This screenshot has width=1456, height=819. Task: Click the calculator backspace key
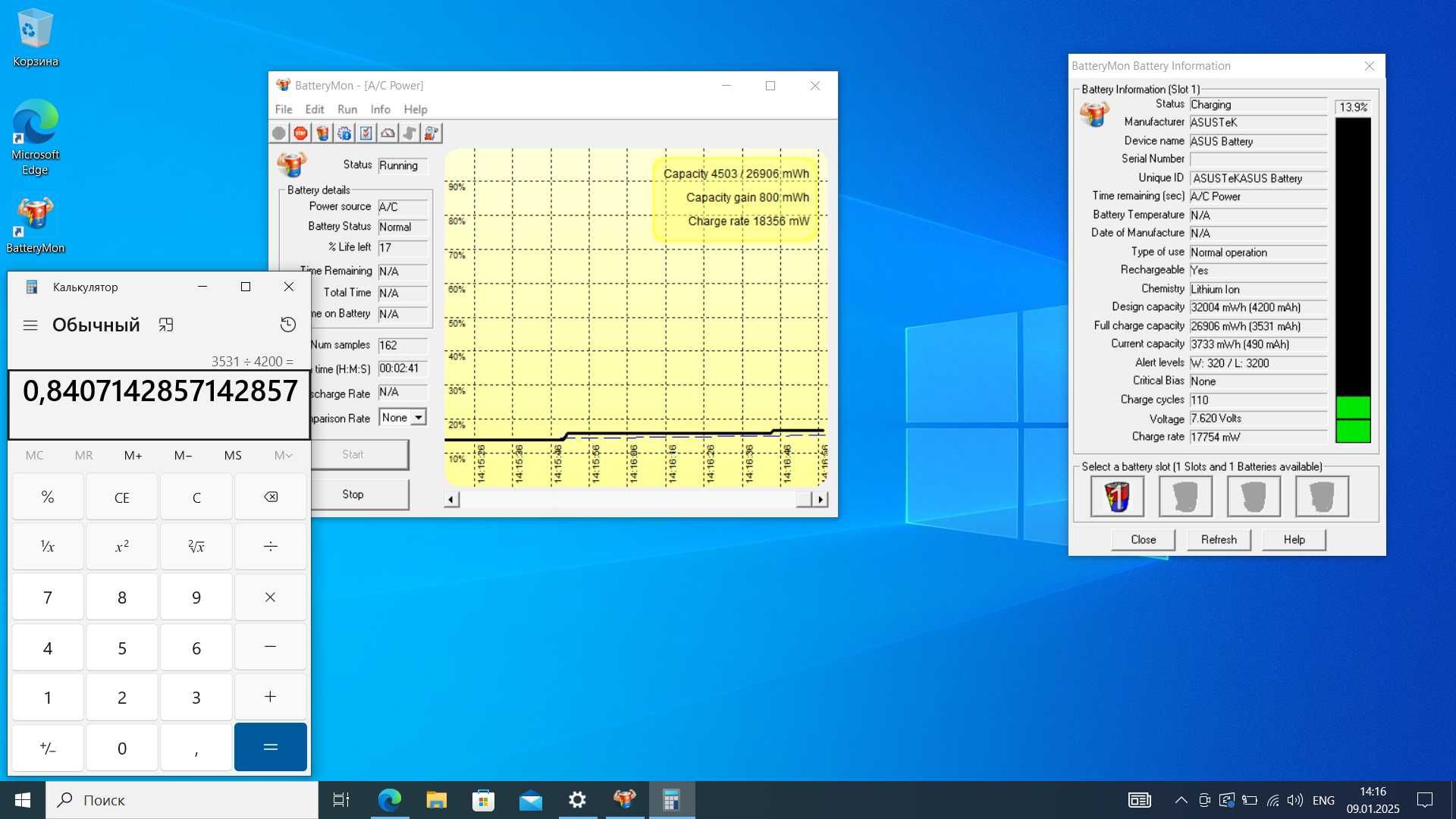271,497
